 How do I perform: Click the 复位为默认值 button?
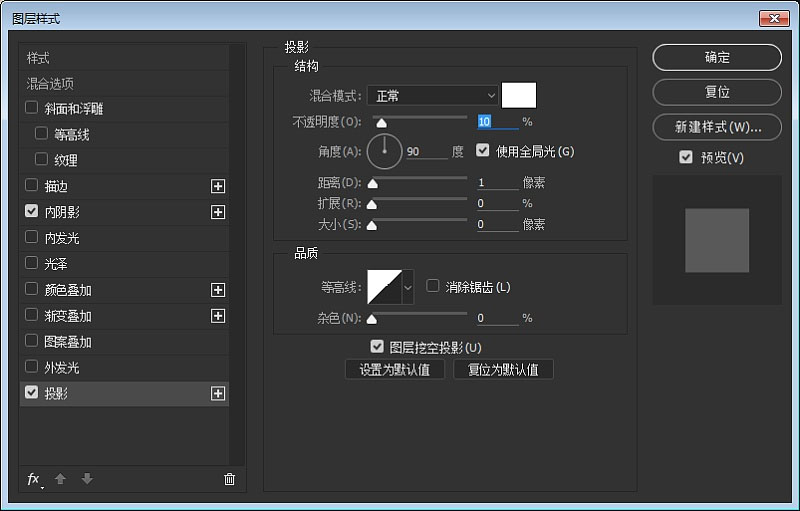pyautogui.click(x=504, y=370)
